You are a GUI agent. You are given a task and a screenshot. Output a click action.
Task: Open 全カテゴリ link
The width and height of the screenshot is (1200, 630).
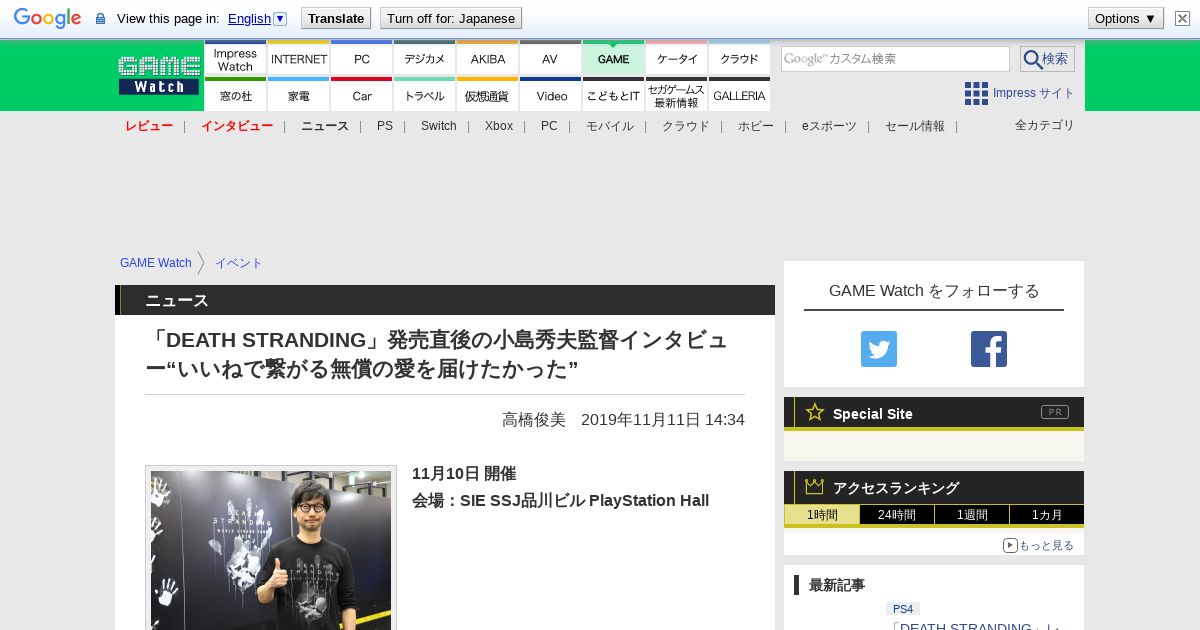[1045, 125]
